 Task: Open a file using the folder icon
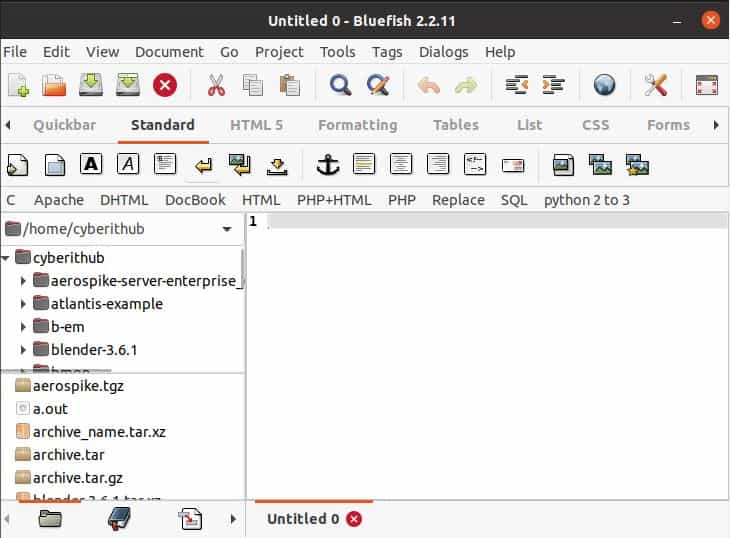click(54, 85)
